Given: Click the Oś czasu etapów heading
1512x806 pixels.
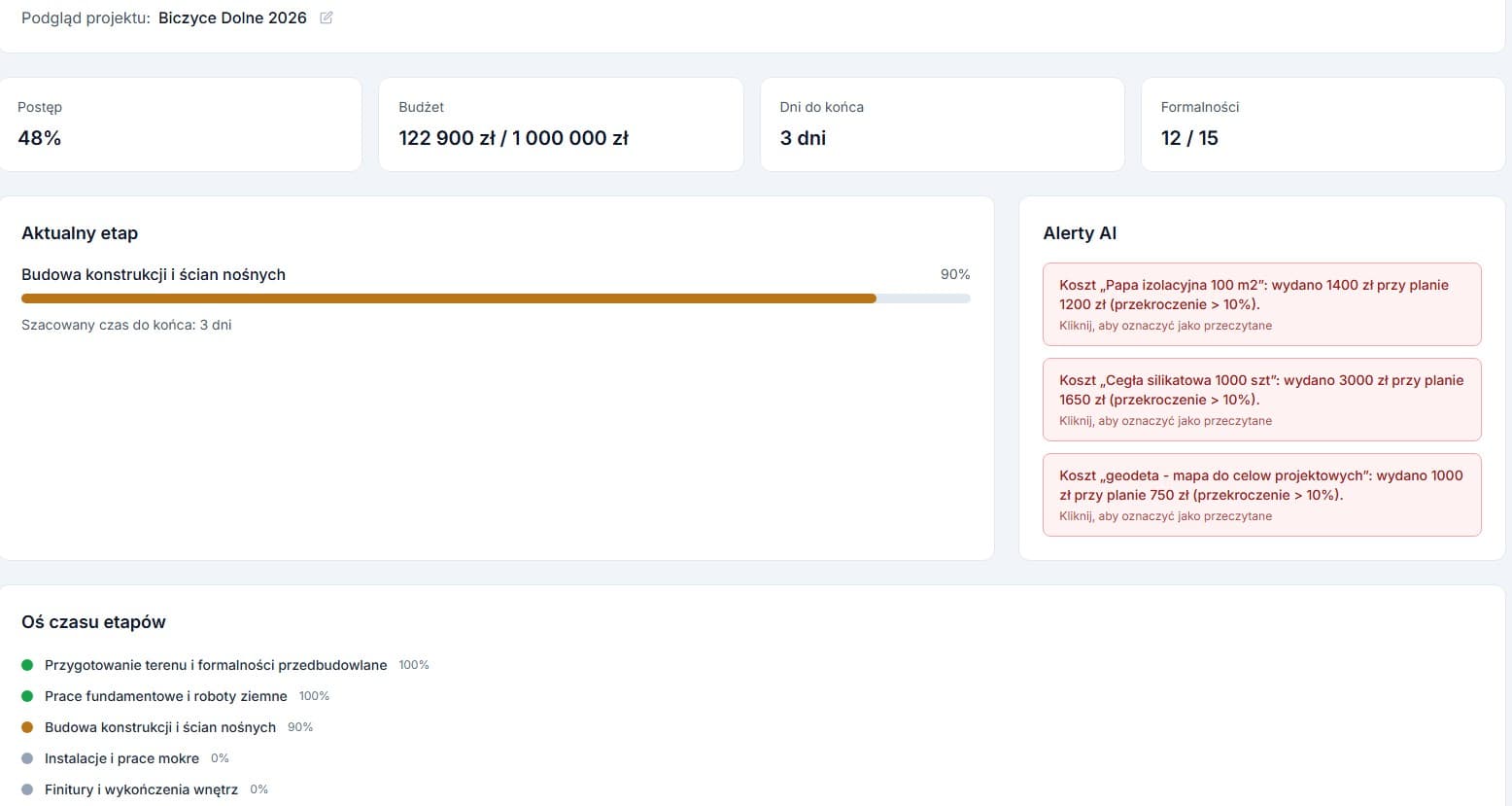Looking at the screenshot, I should click(x=93, y=622).
